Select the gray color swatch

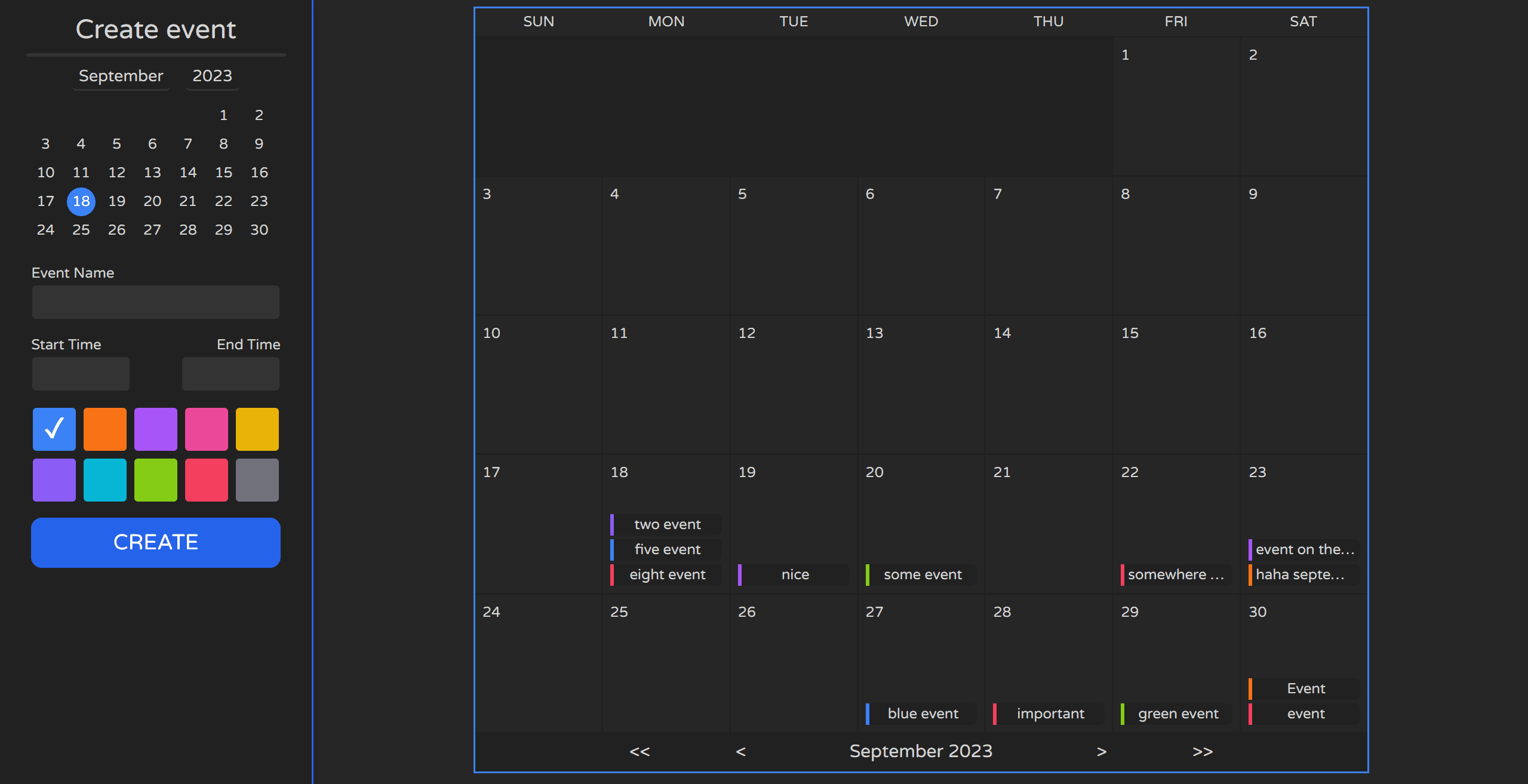click(257, 479)
